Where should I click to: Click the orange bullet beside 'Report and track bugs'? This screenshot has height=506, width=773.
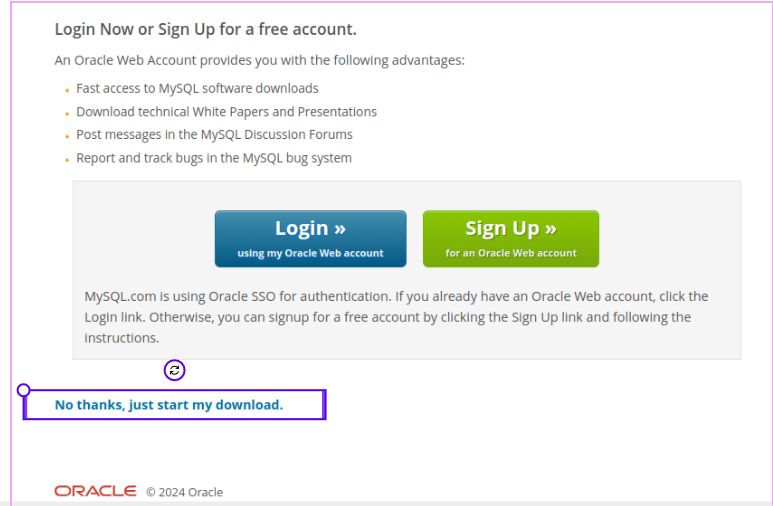coord(66,160)
